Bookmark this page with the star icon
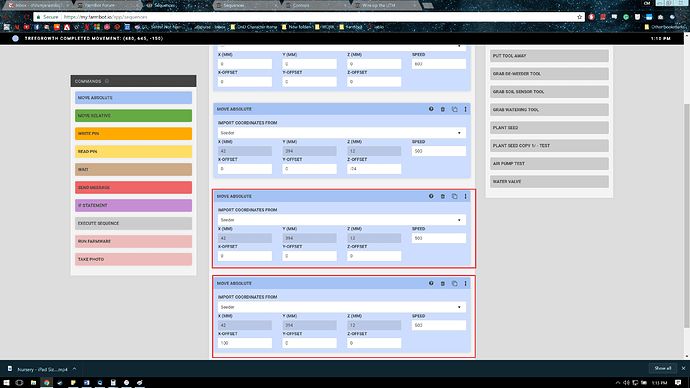690x388 pixels. [x=580, y=17]
